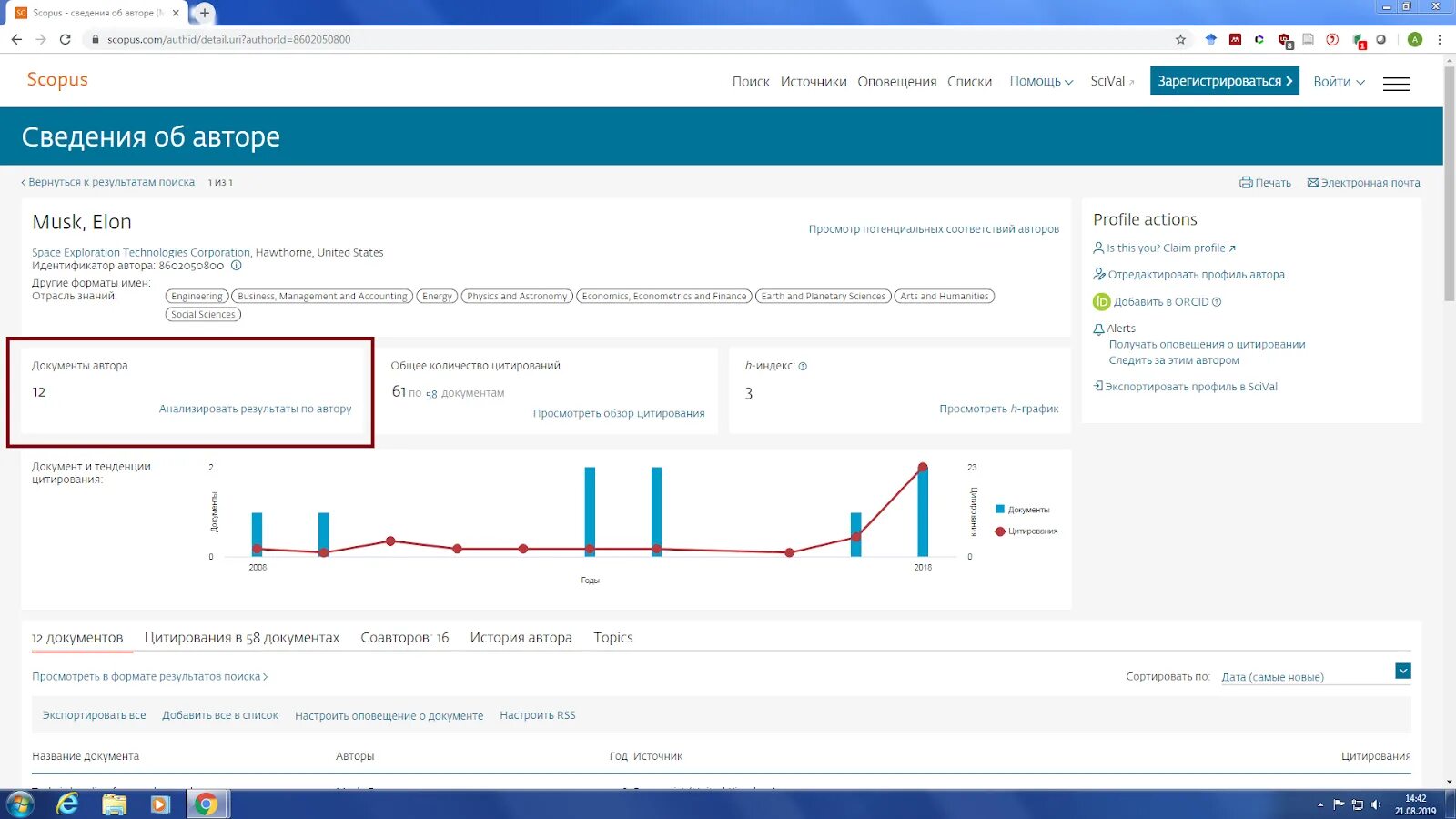Close the Scopus browser tab

[176, 13]
